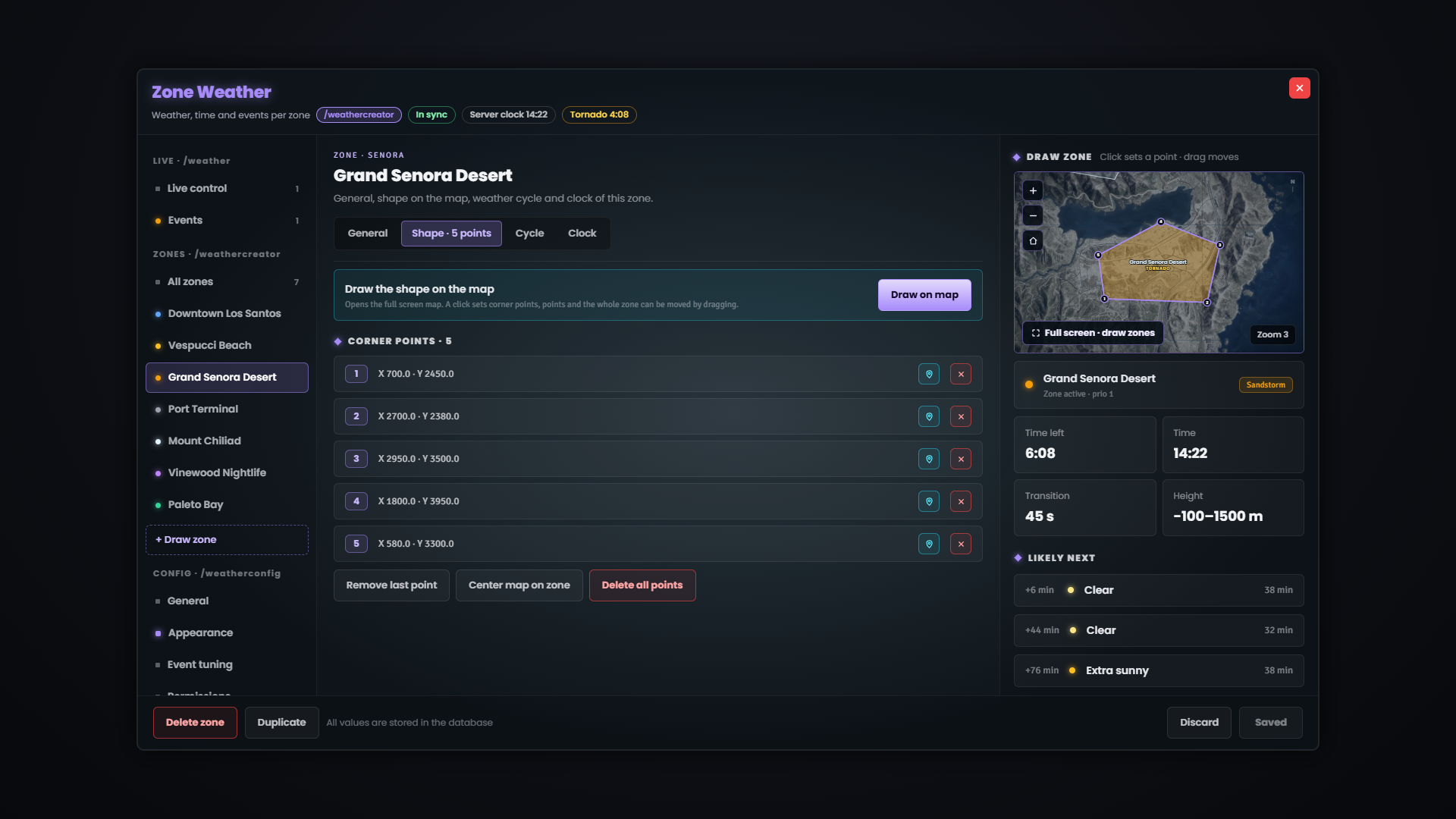Click + Draw zone in sidebar
The width and height of the screenshot is (1456, 819).
coord(227,540)
